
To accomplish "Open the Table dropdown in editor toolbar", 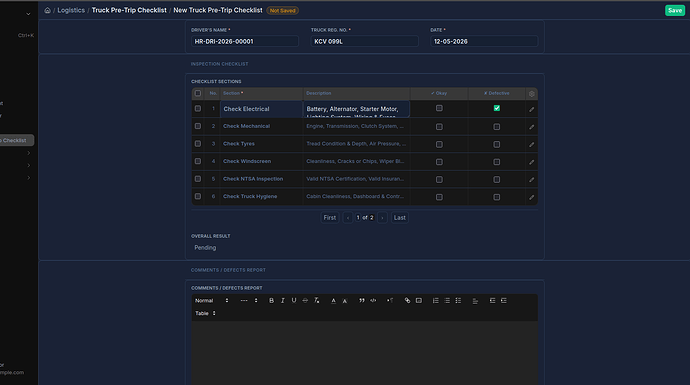I will [206, 313].
